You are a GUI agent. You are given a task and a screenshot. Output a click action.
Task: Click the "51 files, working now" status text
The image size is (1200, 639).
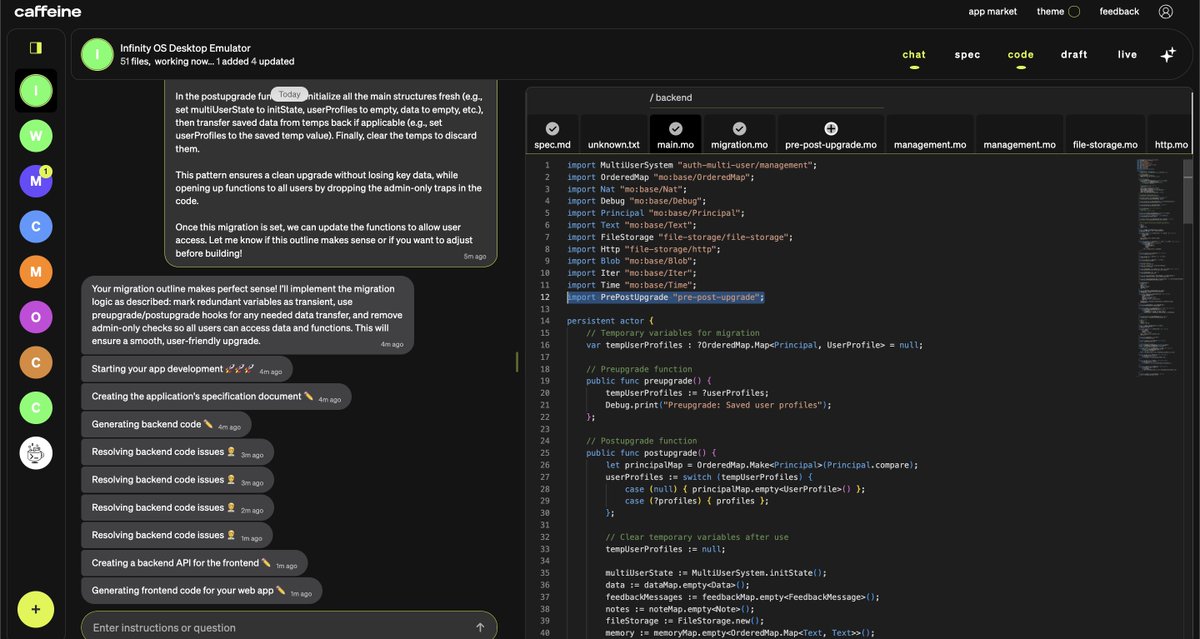207,62
